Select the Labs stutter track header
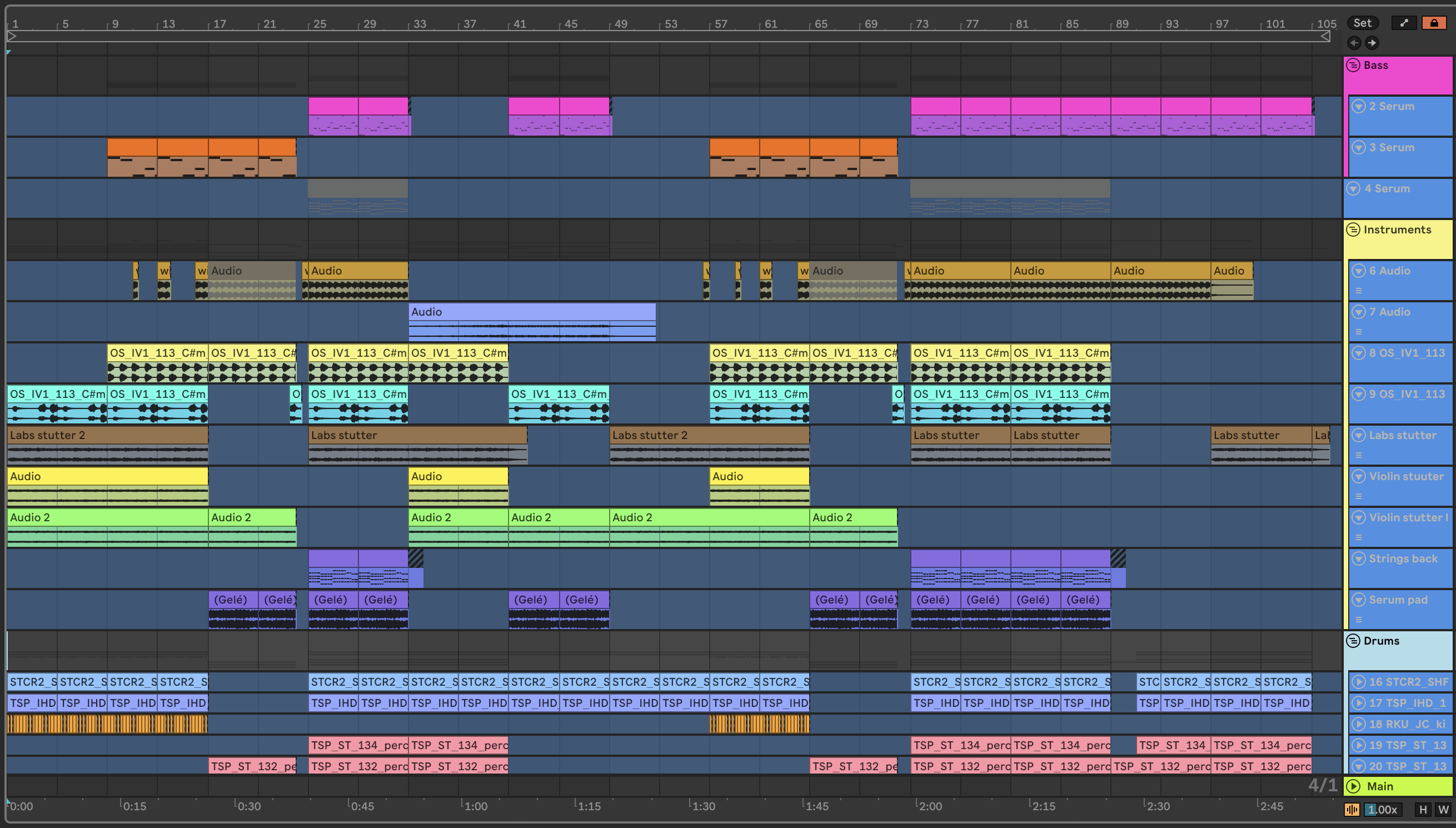Image resolution: width=1456 pixels, height=828 pixels. pos(1402,435)
